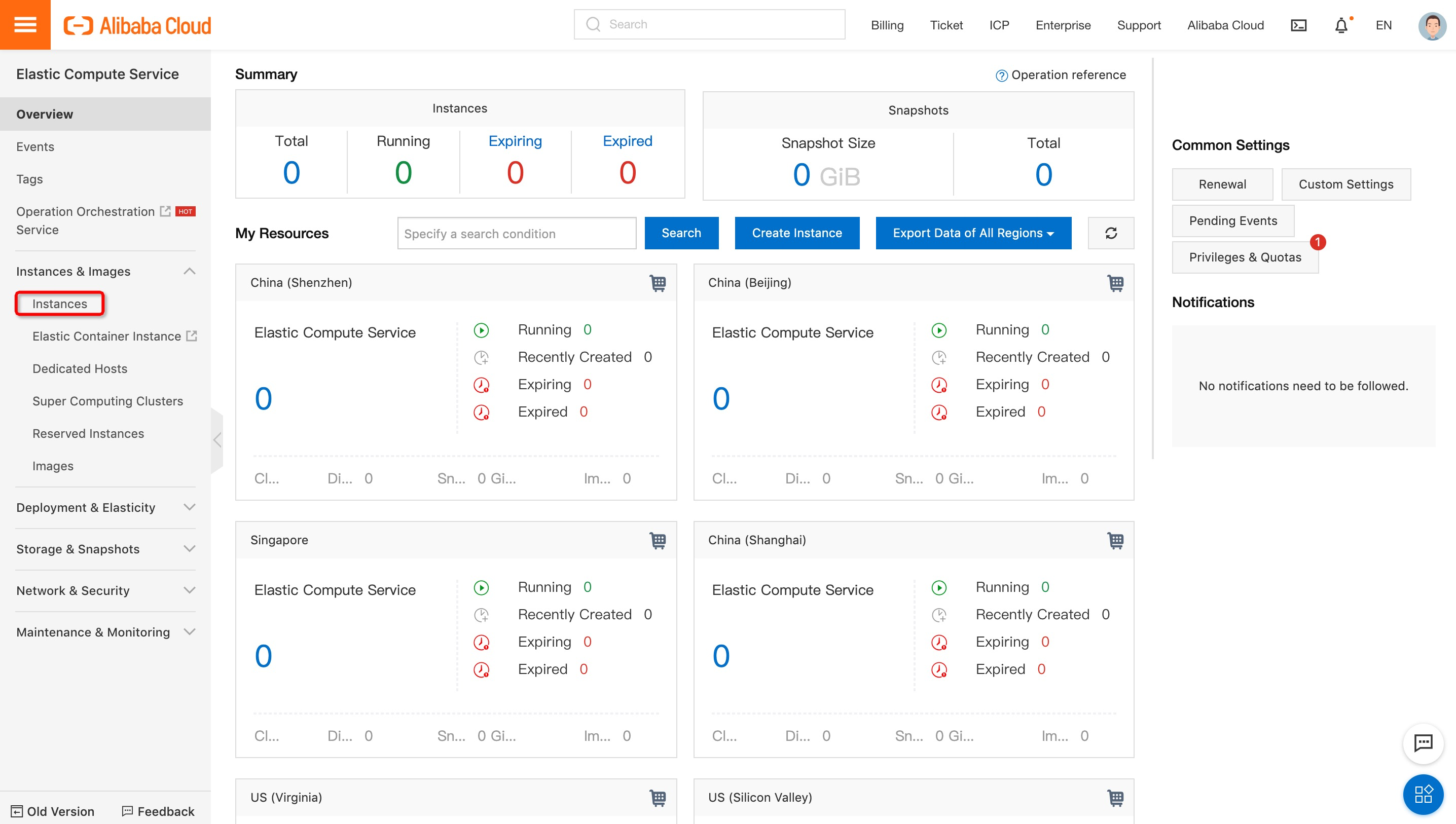Open the Billing menu in header
The height and width of the screenshot is (824, 1456).
pos(887,25)
